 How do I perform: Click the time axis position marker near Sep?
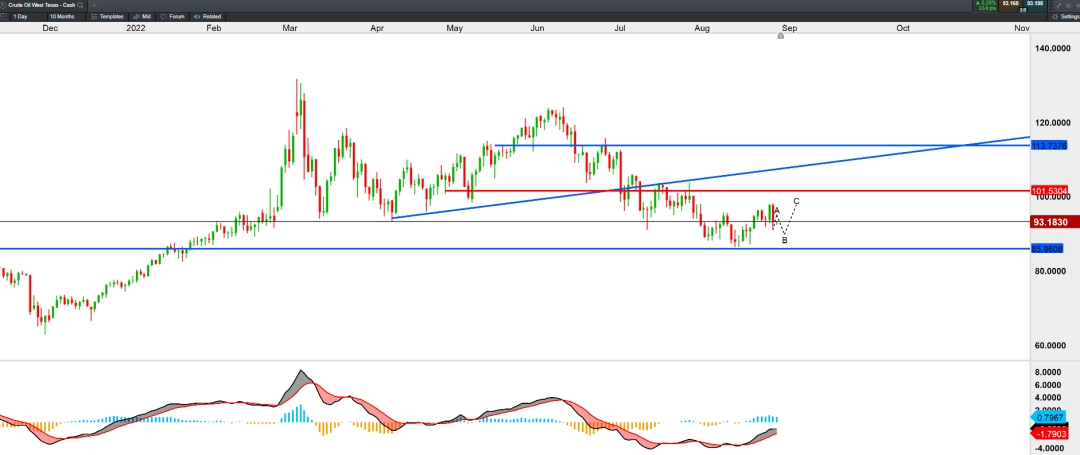(780, 36)
